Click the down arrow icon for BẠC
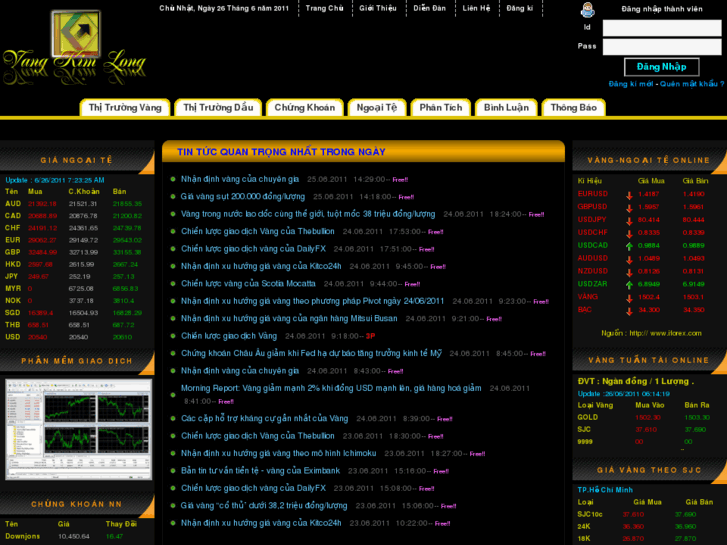The image size is (727, 545). pyautogui.click(x=629, y=311)
